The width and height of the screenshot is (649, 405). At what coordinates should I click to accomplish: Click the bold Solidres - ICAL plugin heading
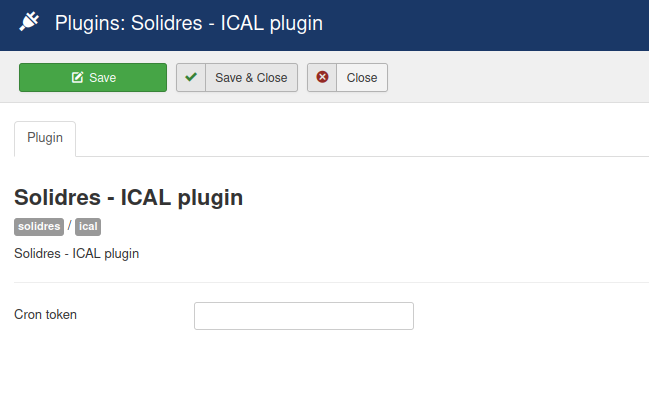[x=129, y=198]
